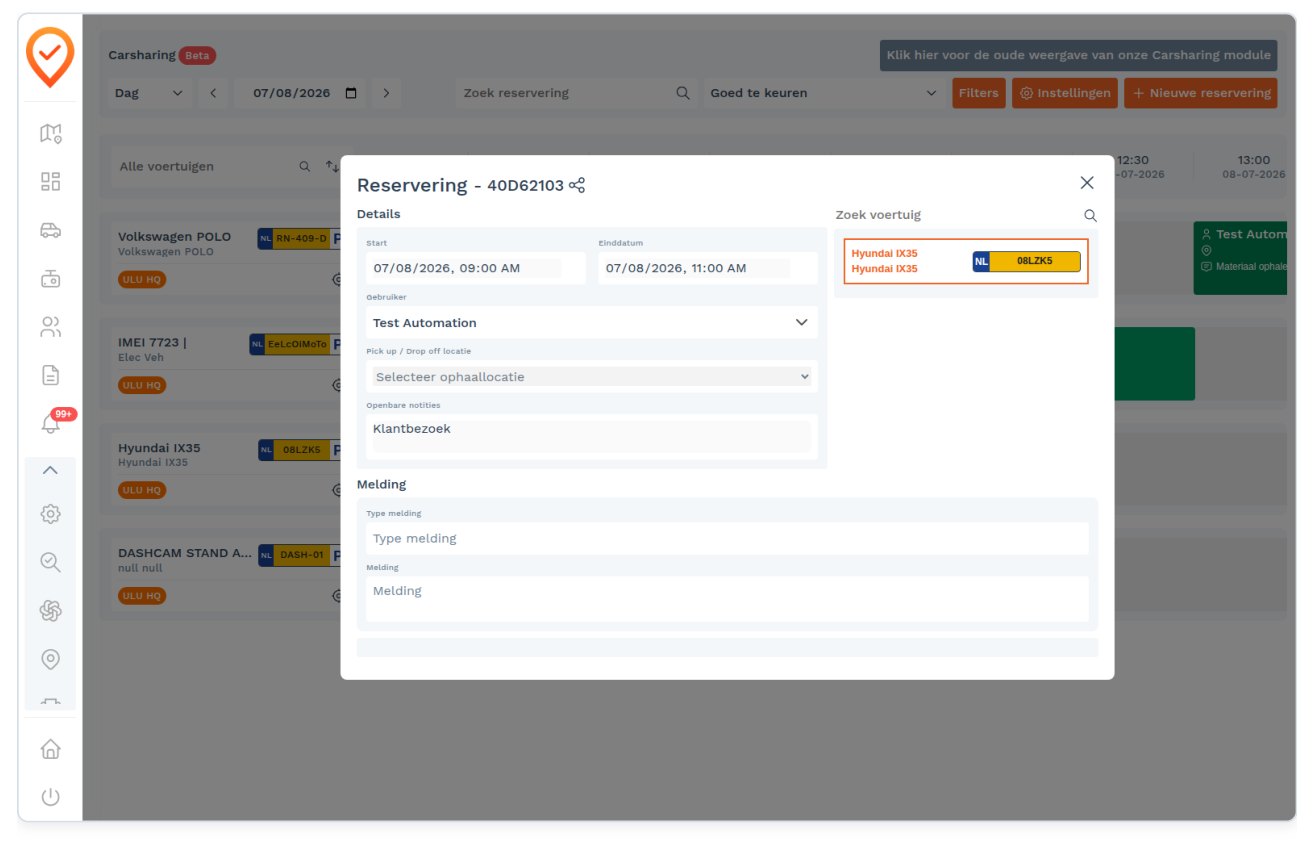Open the users sidebar icon
The image size is (1314, 843).
pyautogui.click(x=50, y=326)
